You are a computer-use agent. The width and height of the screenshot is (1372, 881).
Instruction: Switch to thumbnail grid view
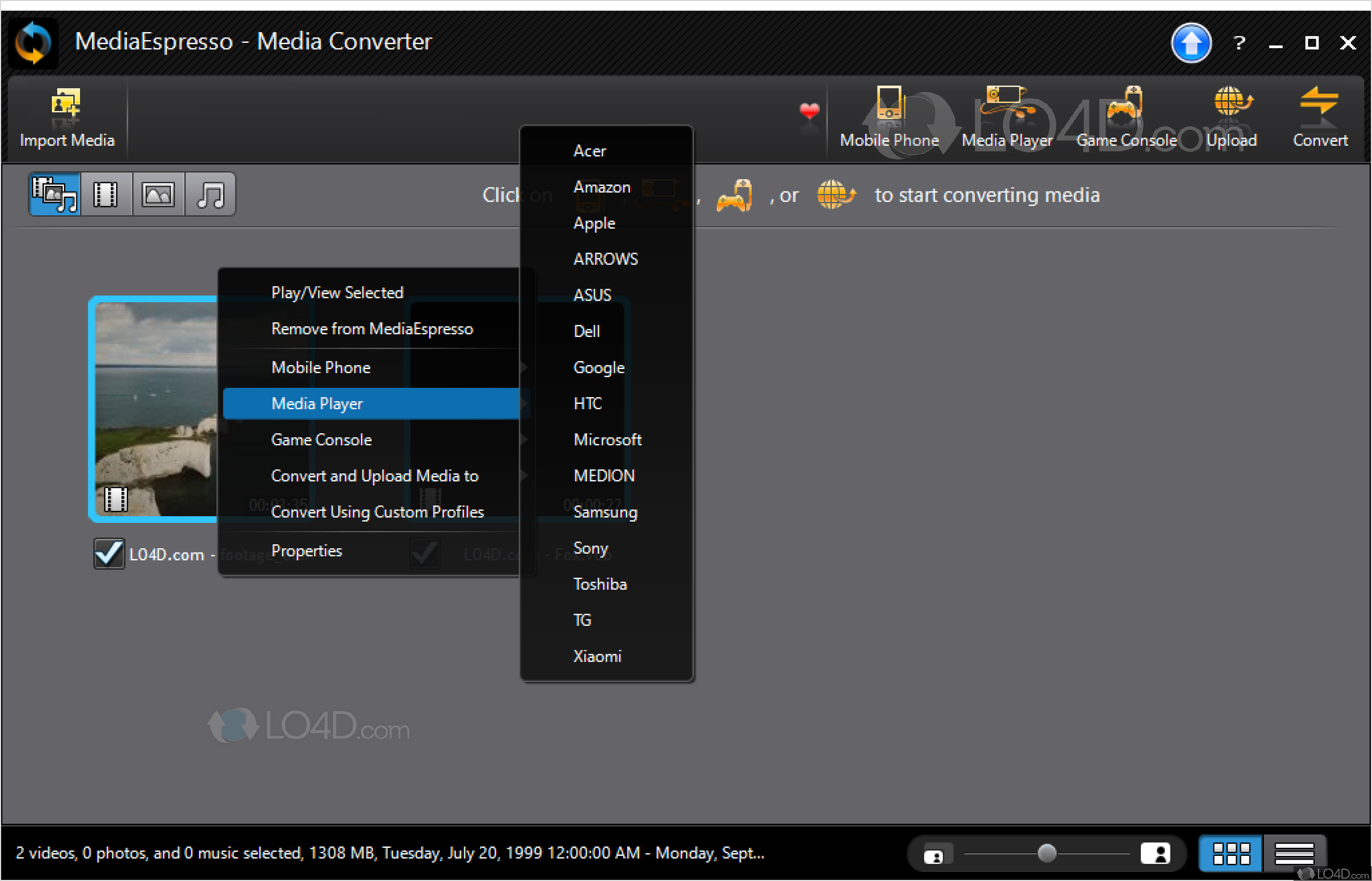[x=1231, y=854]
